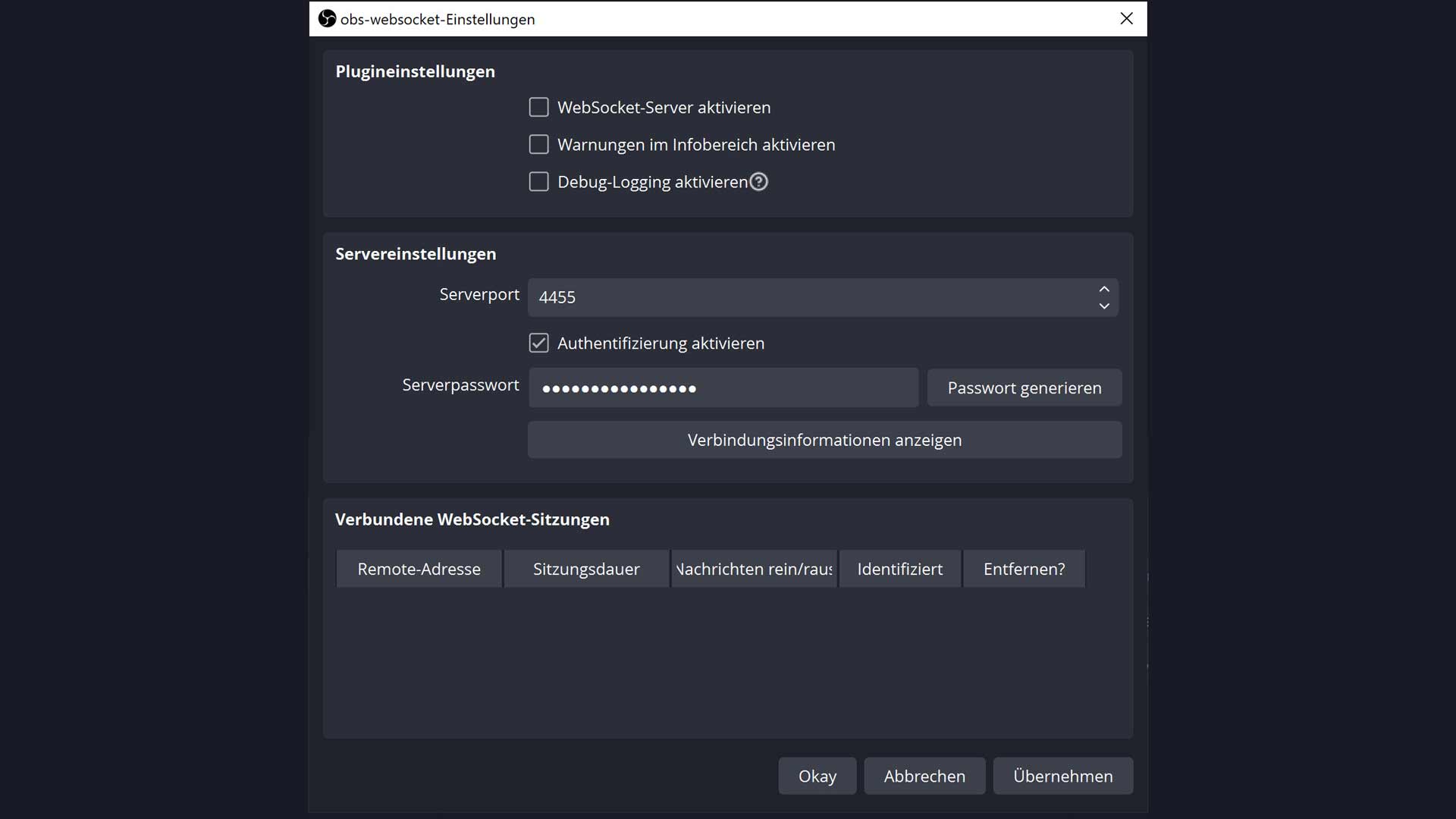Apply changes with Übernehmen button
Screen dimensions: 1456x819
tap(1062, 777)
